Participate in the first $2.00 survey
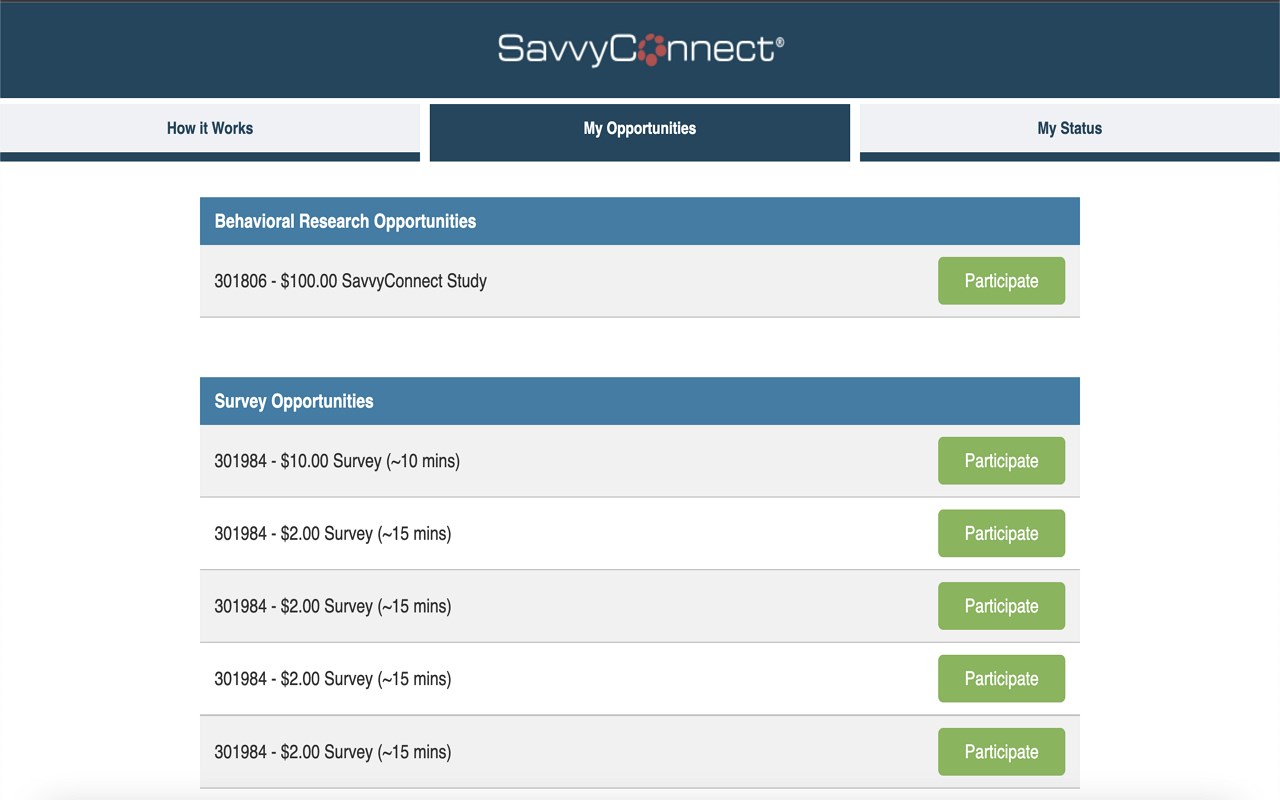This screenshot has width=1280, height=800. 1001,534
